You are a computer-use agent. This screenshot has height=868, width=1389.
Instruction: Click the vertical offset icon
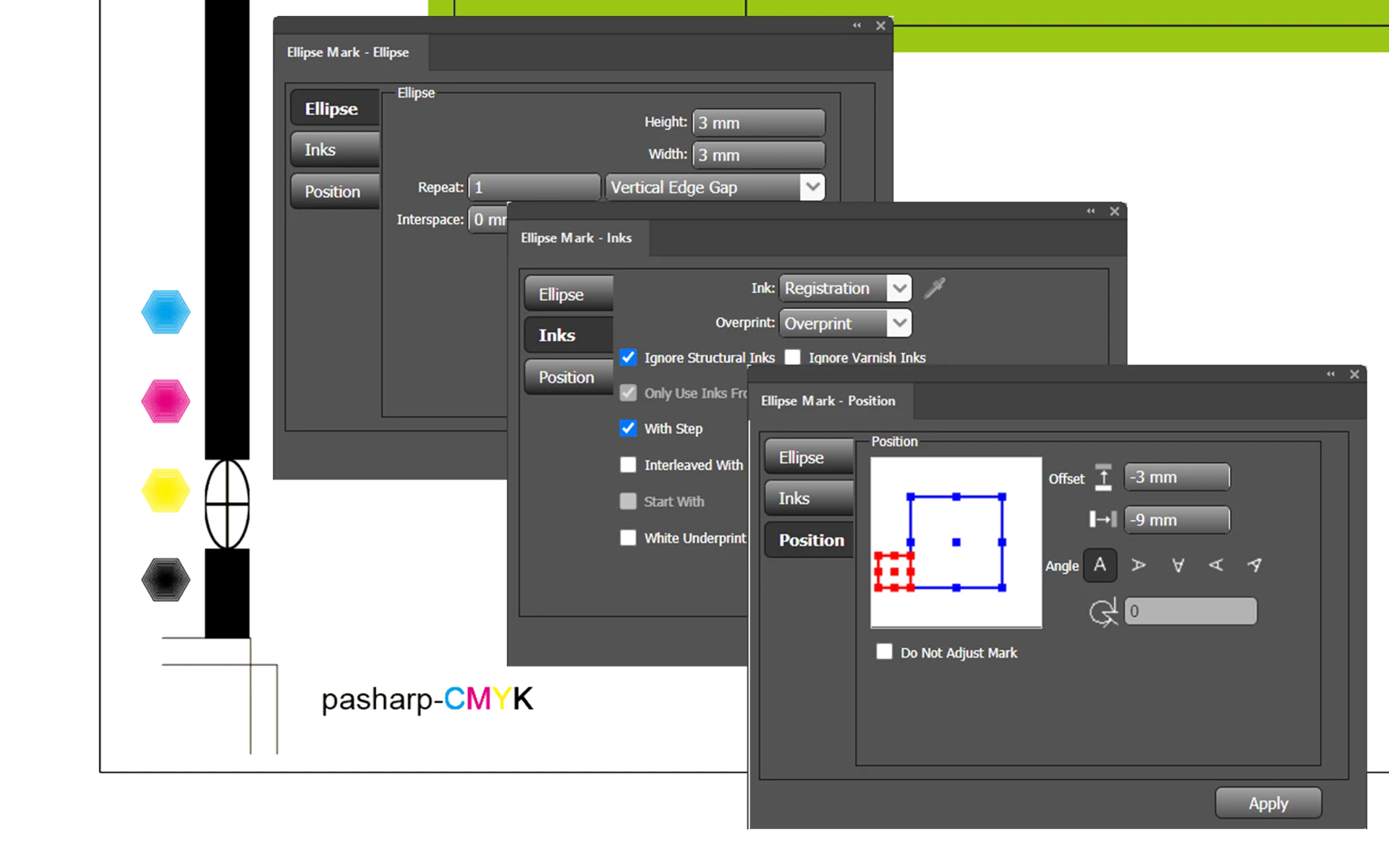(1103, 477)
